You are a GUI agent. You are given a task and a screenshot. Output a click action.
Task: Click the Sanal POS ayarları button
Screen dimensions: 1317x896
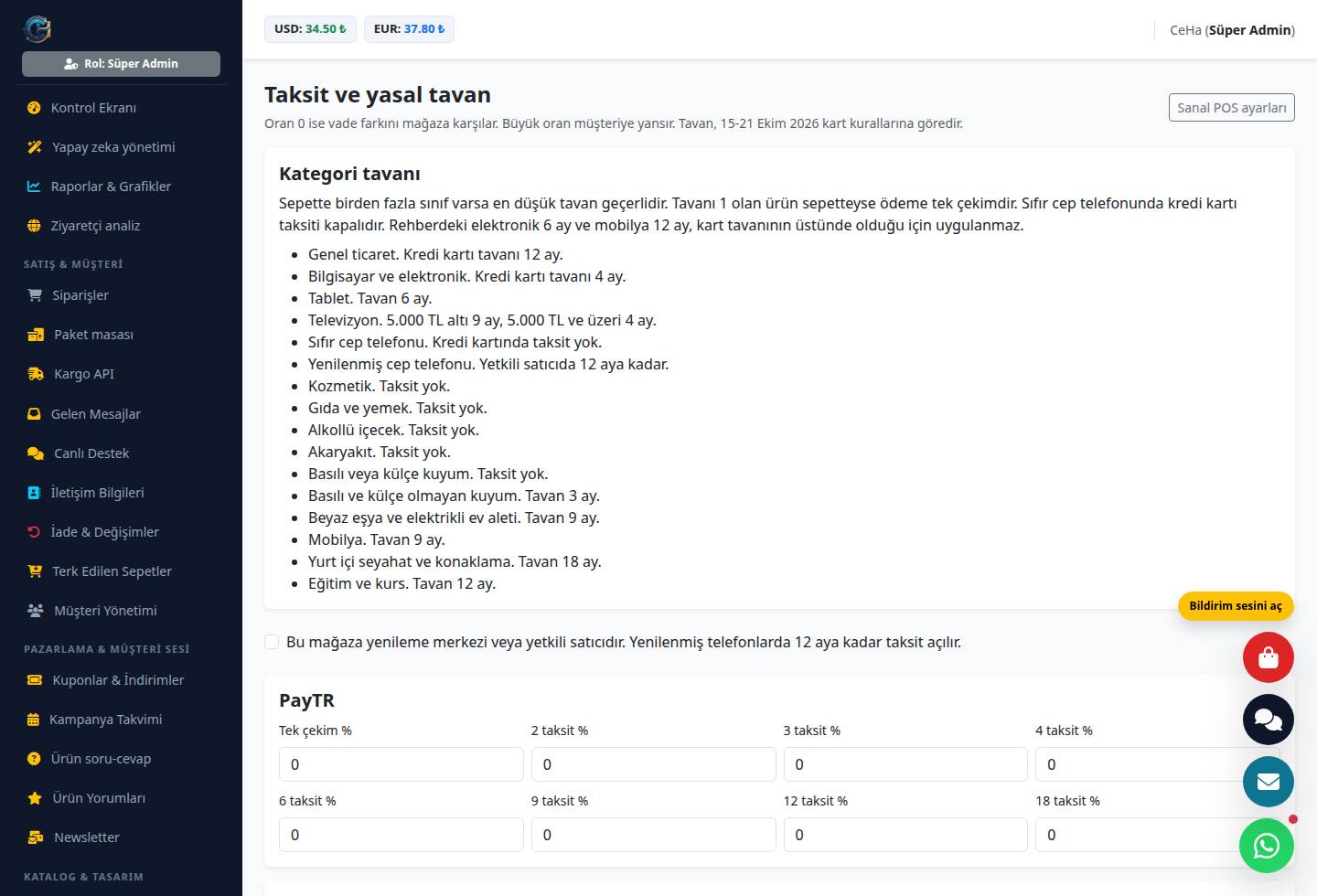[1231, 107]
